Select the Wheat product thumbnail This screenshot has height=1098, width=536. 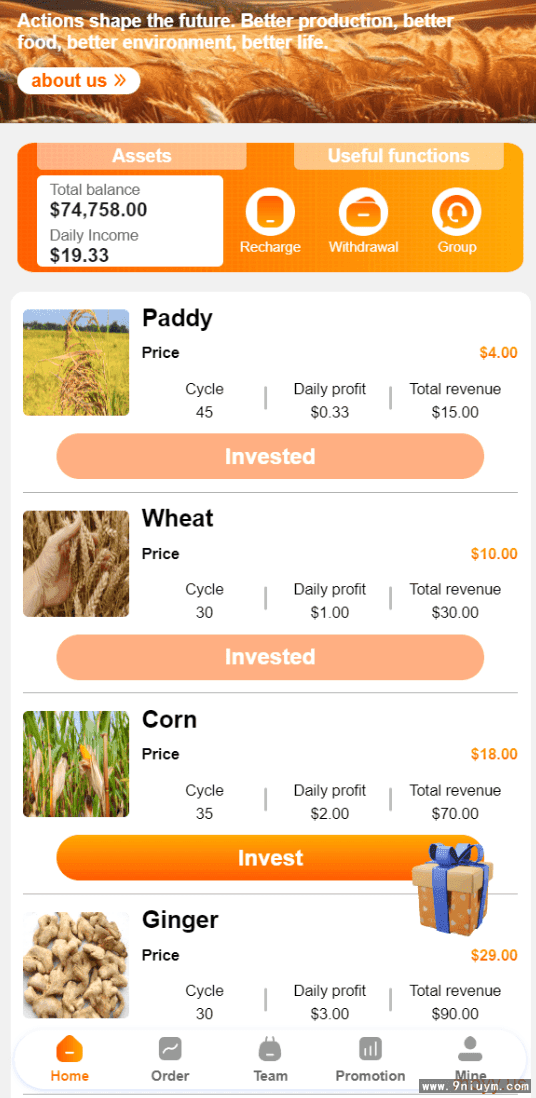coord(76,564)
